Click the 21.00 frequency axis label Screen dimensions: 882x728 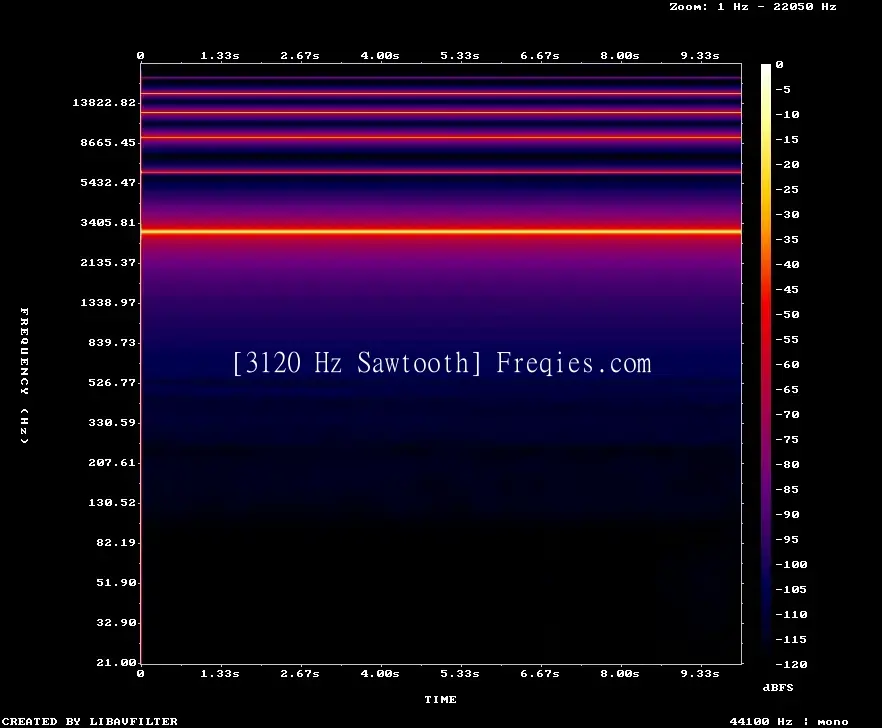tap(116, 662)
